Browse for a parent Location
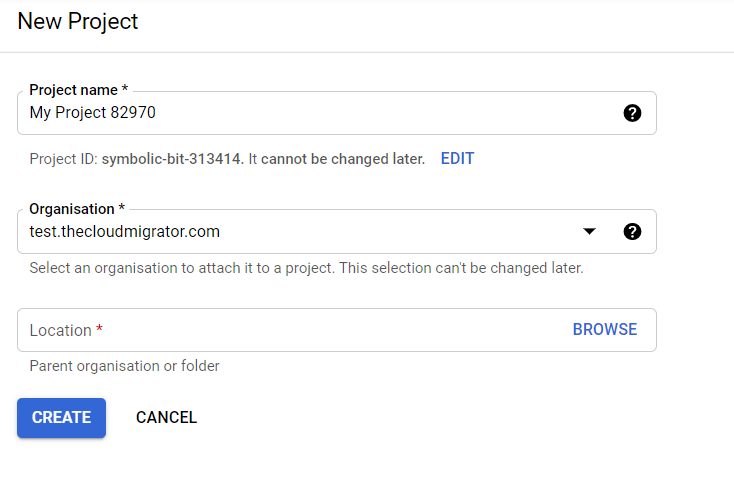Image resolution: width=734 pixels, height=479 pixels. [x=605, y=330]
